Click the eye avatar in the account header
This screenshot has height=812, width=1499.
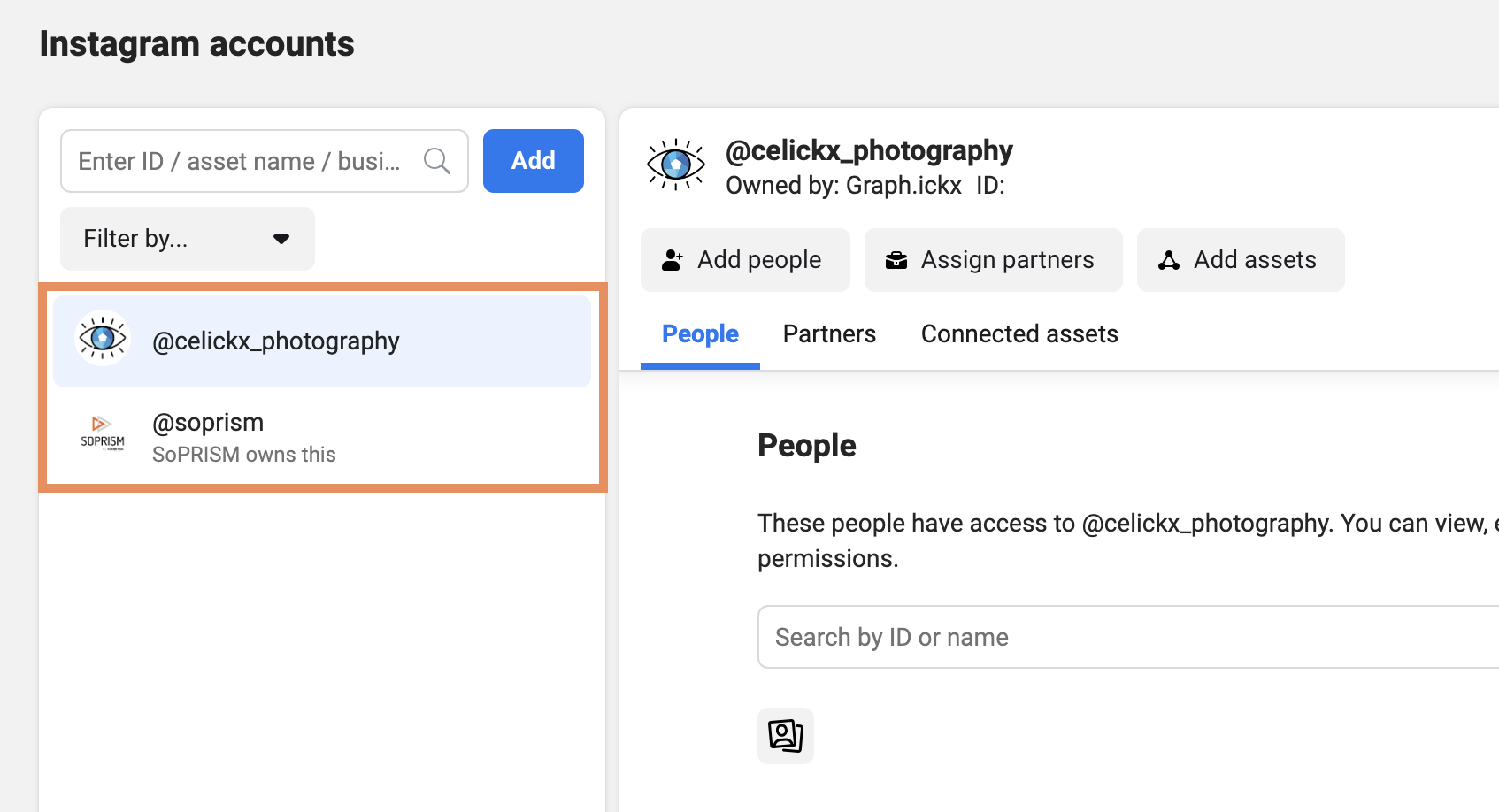tap(676, 165)
